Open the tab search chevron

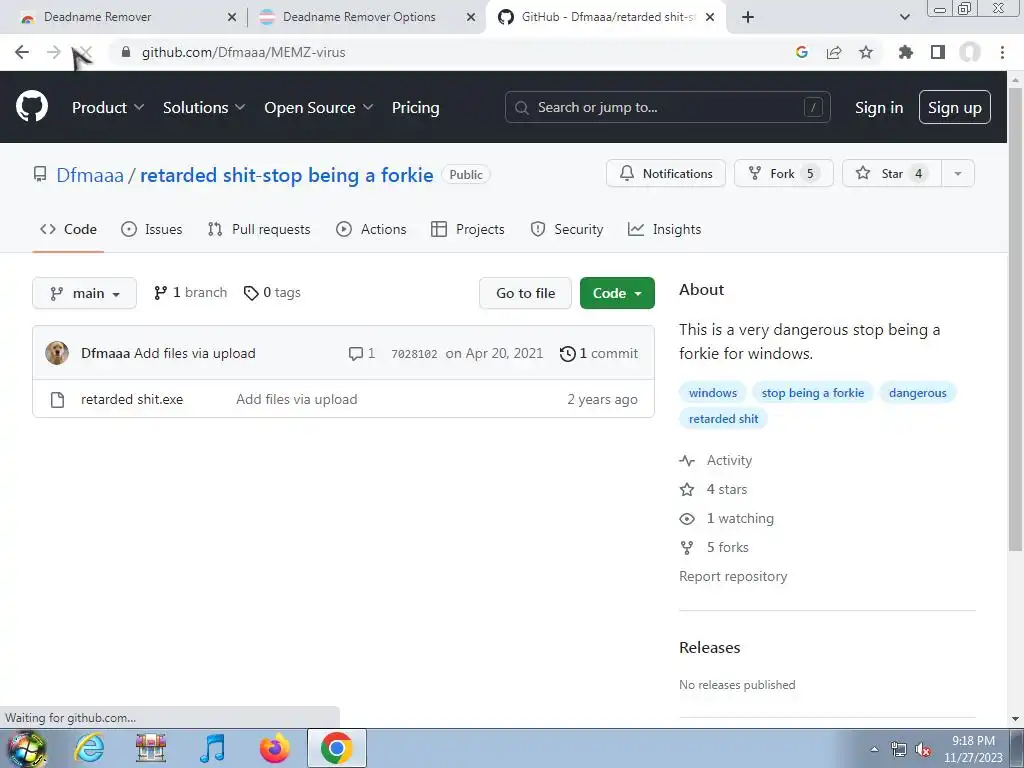(x=904, y=17)
